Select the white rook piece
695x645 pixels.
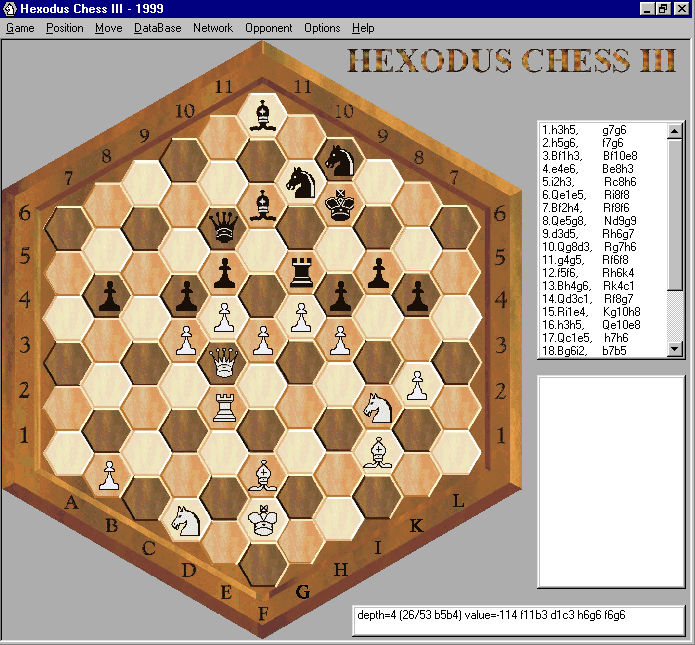point(225,407)
